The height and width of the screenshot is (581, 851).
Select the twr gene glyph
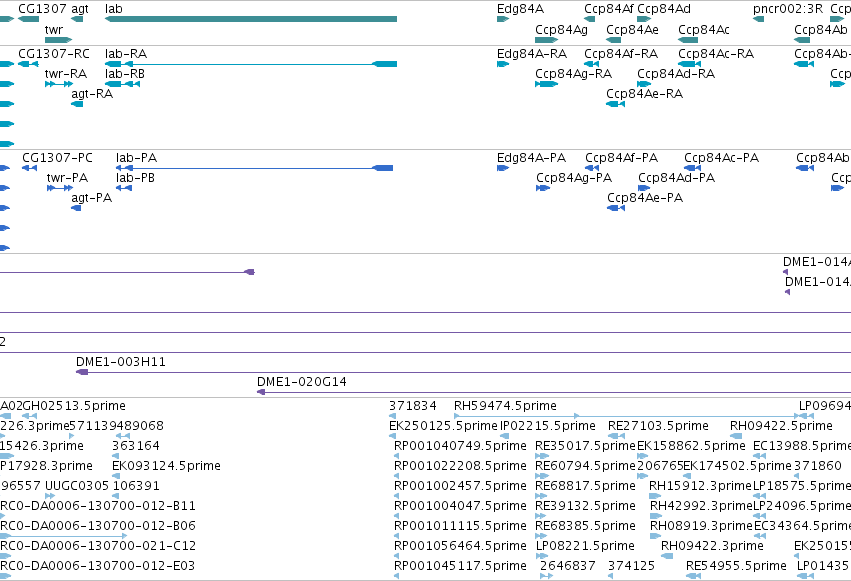[x=59, y=40]
